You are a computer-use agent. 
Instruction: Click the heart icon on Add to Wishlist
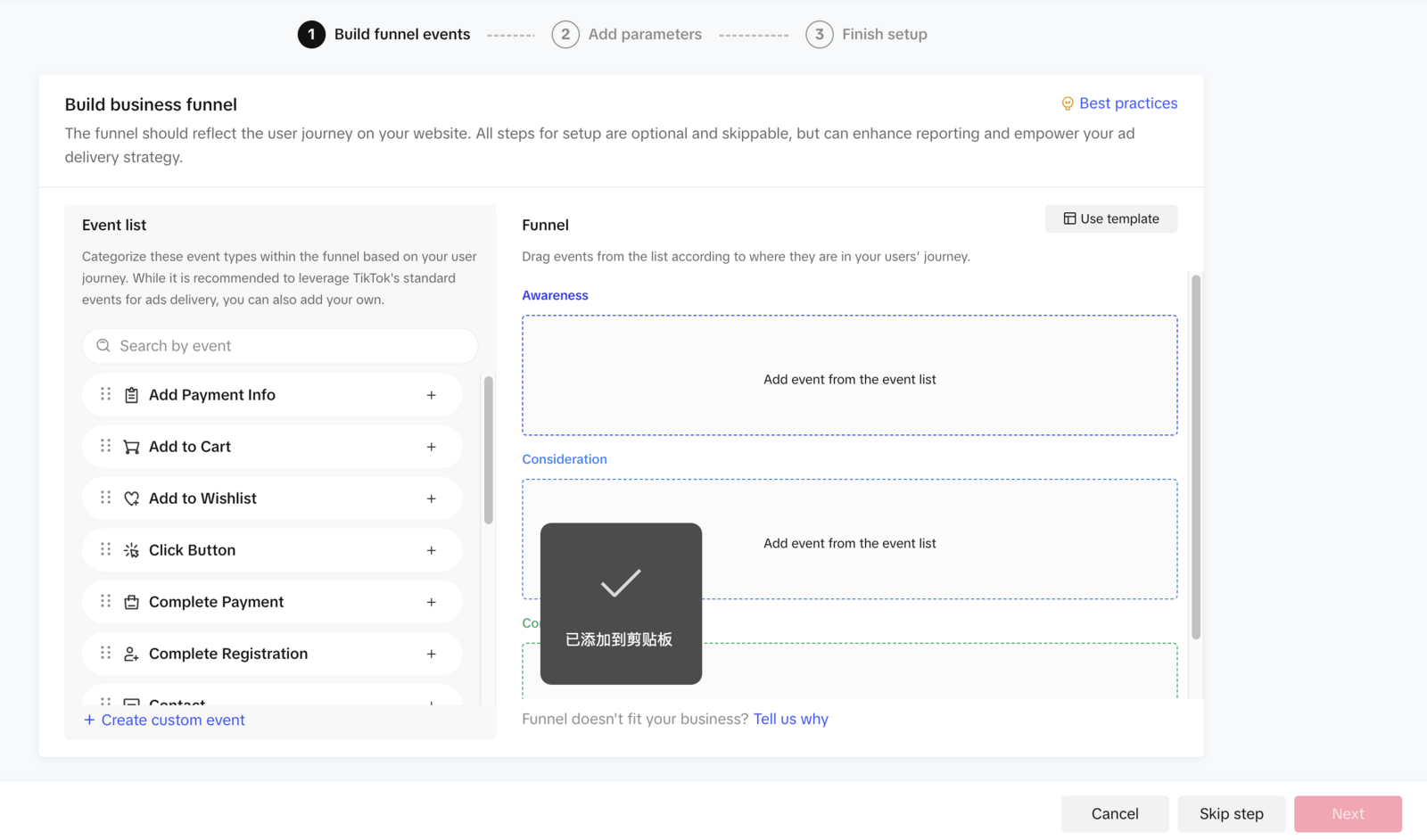click(131, 498)
